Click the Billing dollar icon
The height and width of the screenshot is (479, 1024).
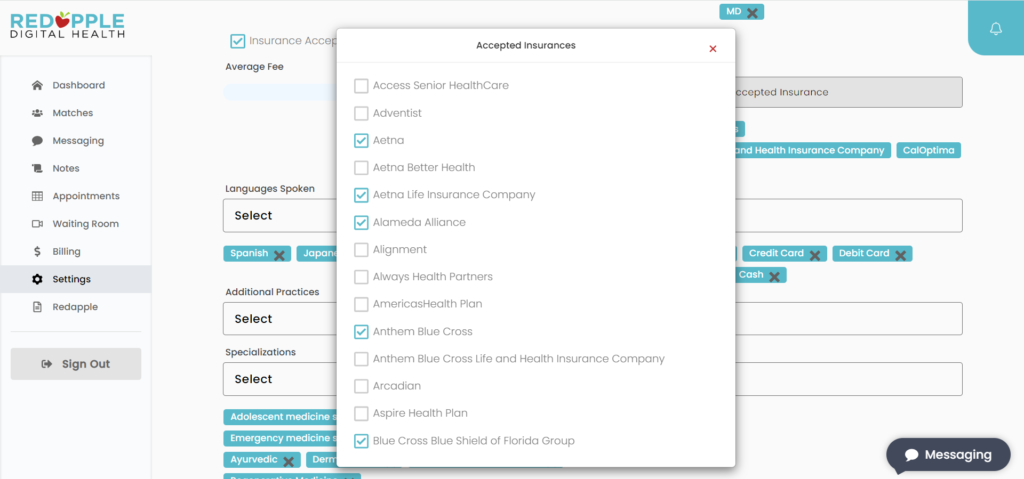pos(37,252)
